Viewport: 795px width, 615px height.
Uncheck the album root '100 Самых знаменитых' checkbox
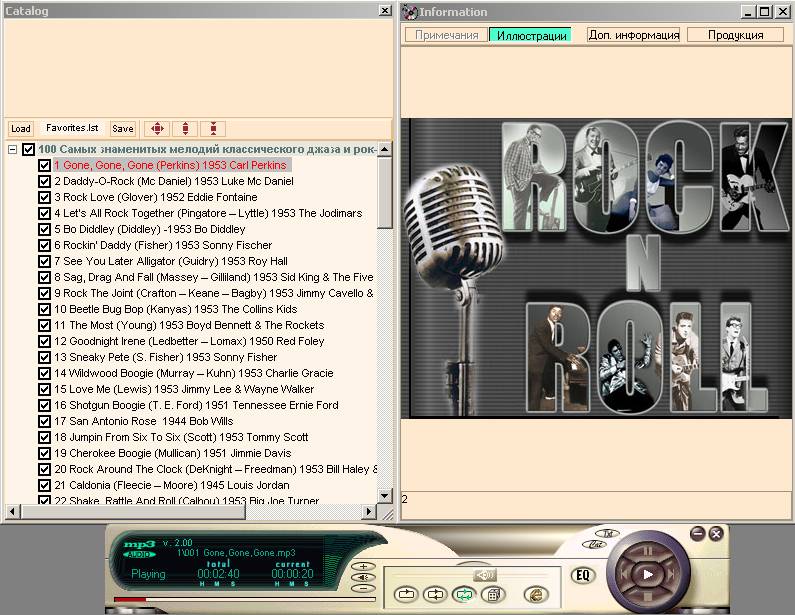[x=28, y=149]
